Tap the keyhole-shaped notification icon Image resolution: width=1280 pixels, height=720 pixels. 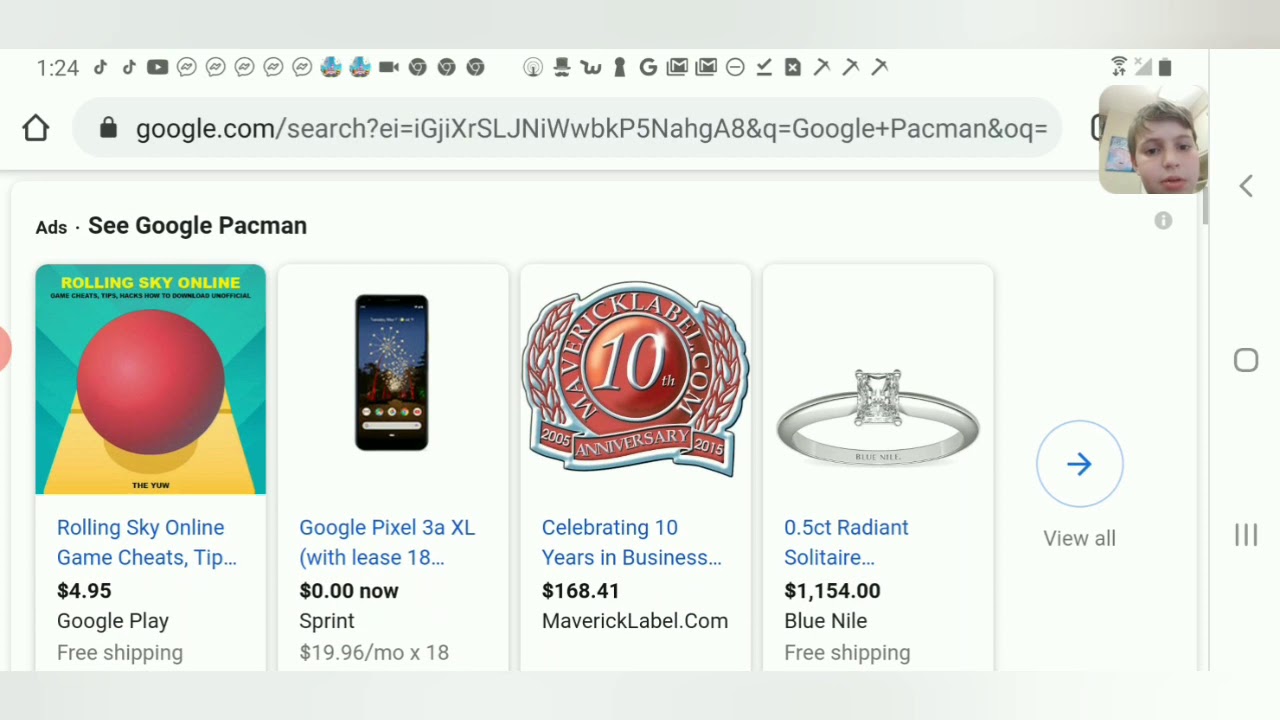click(619, 67)
